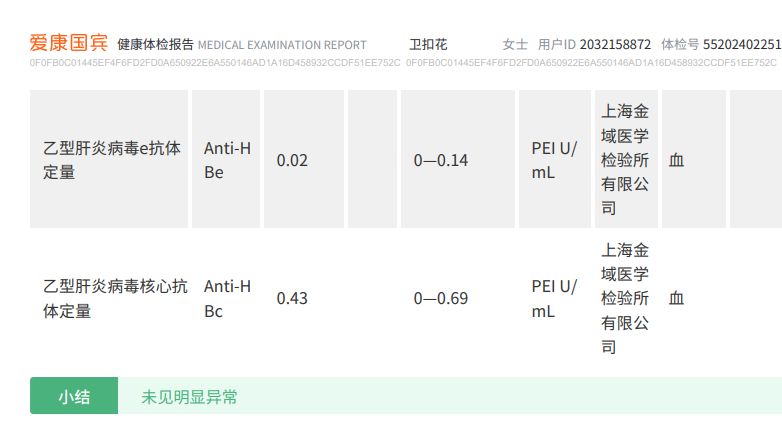The image size is (782, 424).
Task: Select the patient name 卫扣花
Action: [428, 45]
